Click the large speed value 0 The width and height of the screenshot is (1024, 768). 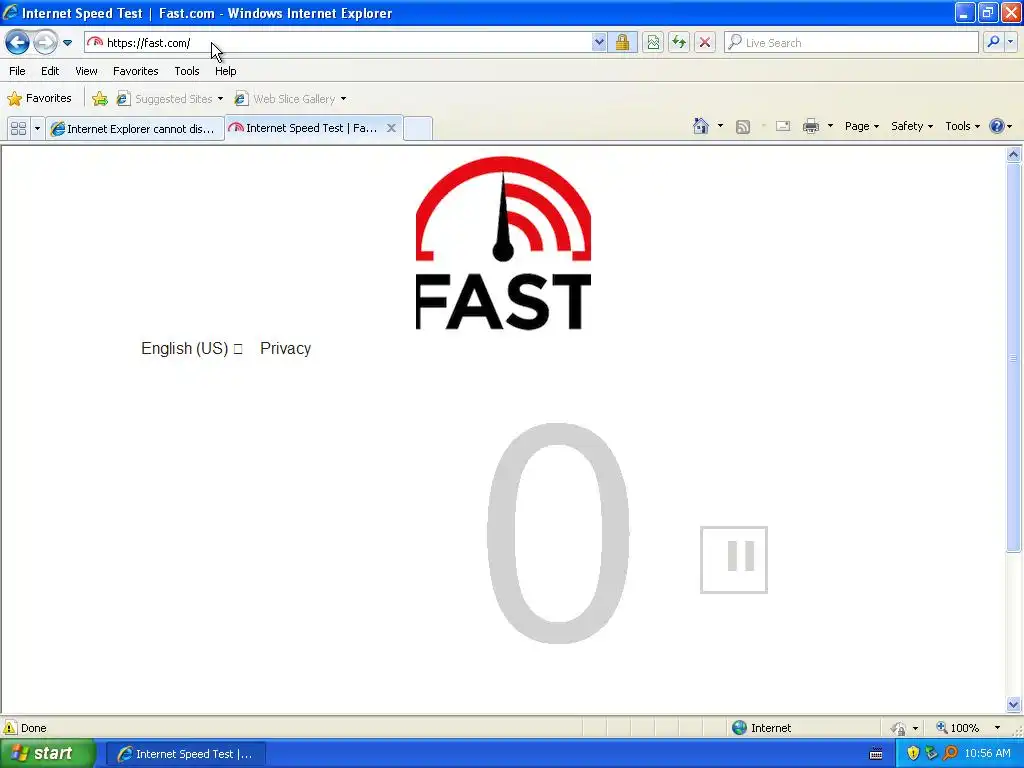pos(558,533)
